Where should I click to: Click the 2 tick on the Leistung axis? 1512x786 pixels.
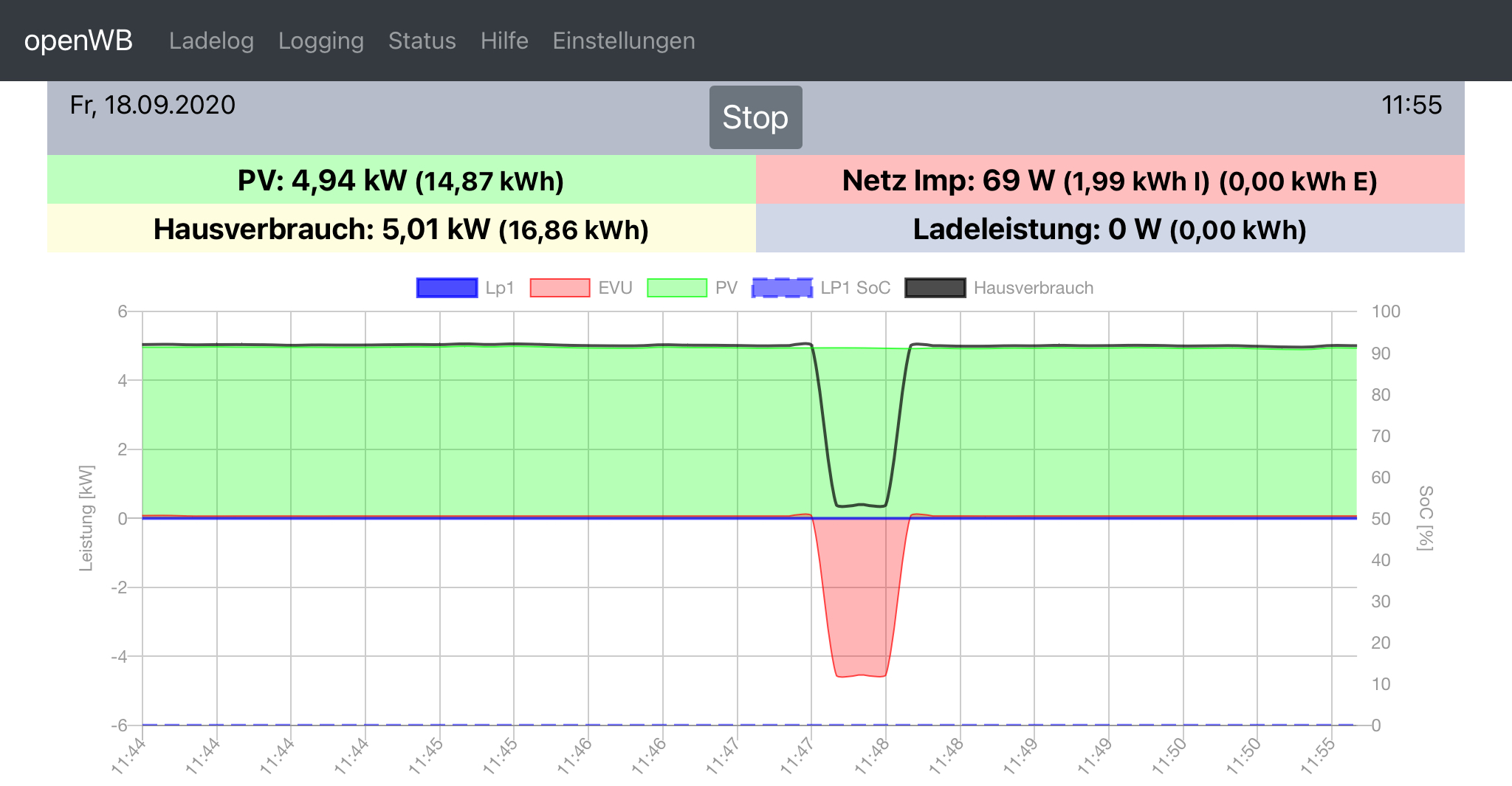(123, 449)
